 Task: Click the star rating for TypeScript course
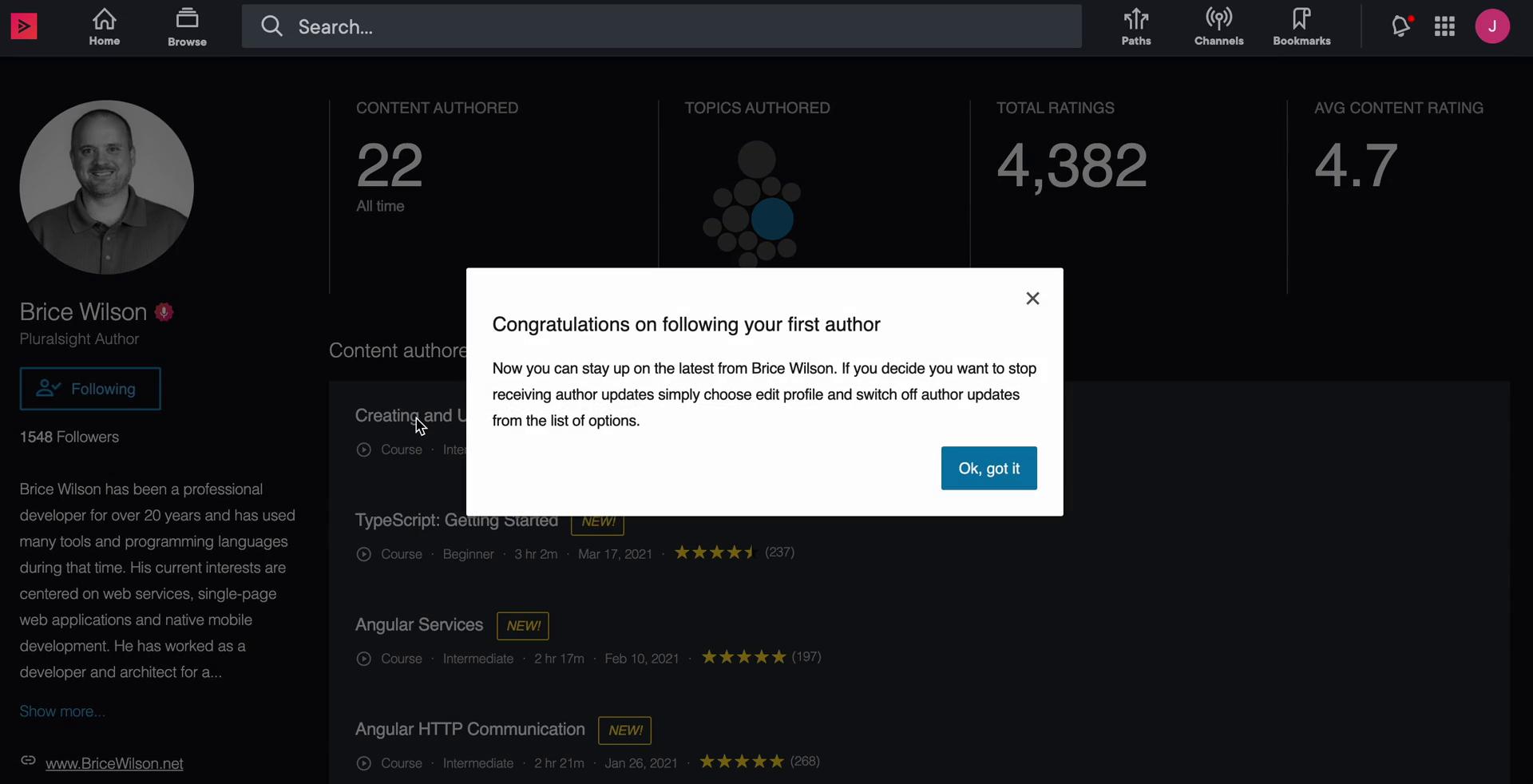715,552
